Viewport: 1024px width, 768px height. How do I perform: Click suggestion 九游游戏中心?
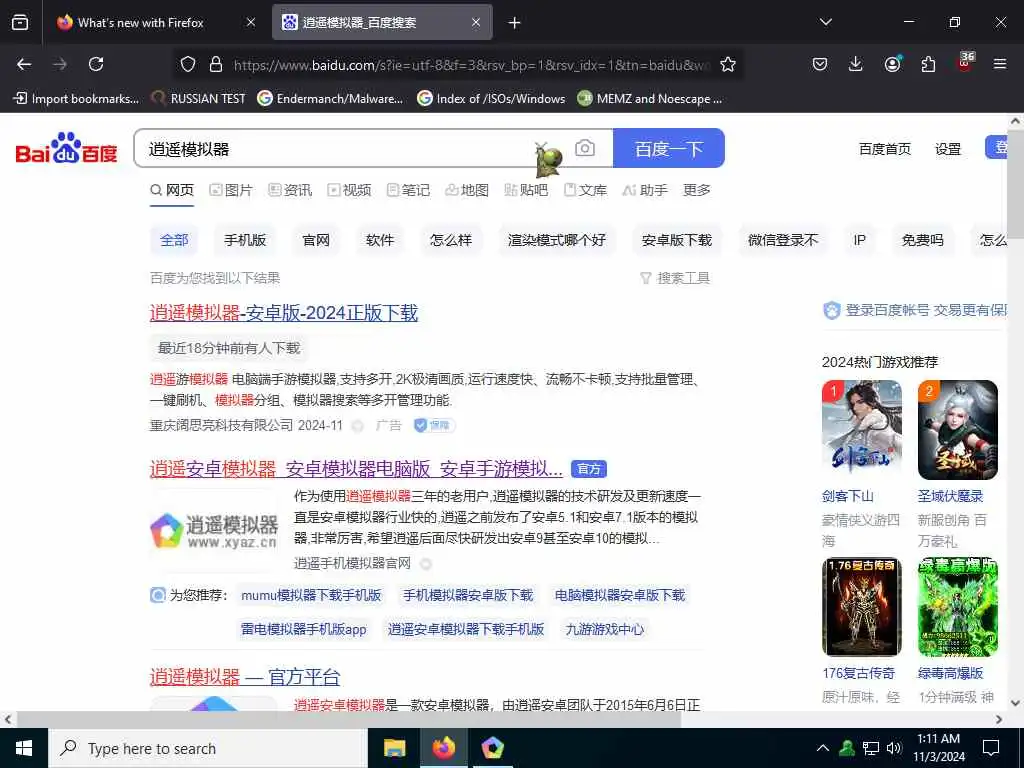605,630
